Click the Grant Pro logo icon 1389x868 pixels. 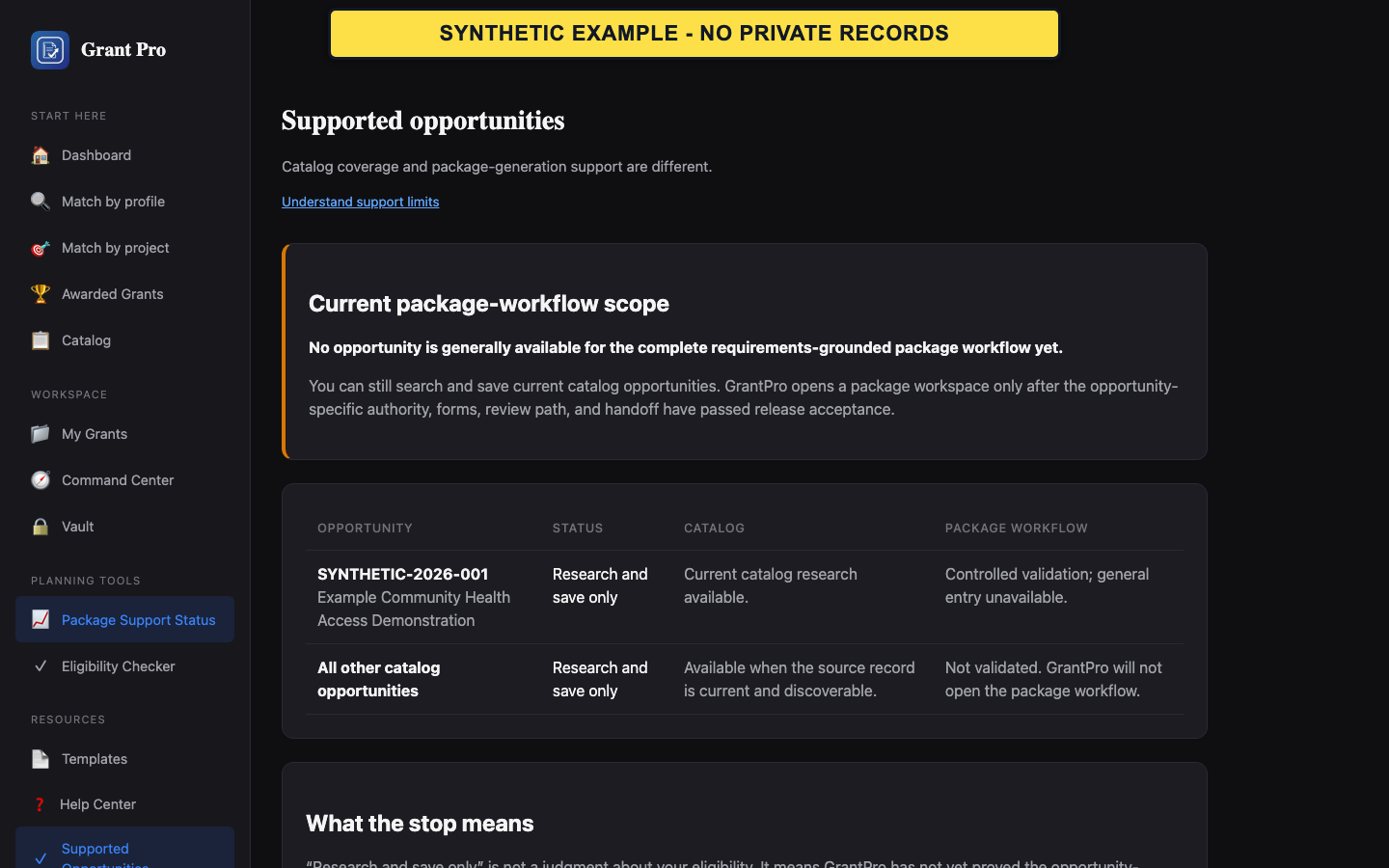click(x=50, y=50)
